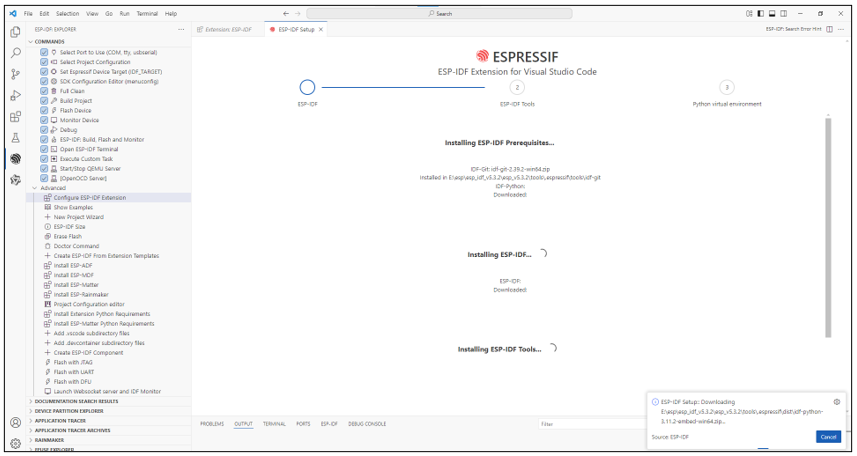Image resolution: width=857 pixels, height=456 pixels.
Task: Open ESP-IDF Explorer More Actions ellipsis
Action: [x=181, y=30]
